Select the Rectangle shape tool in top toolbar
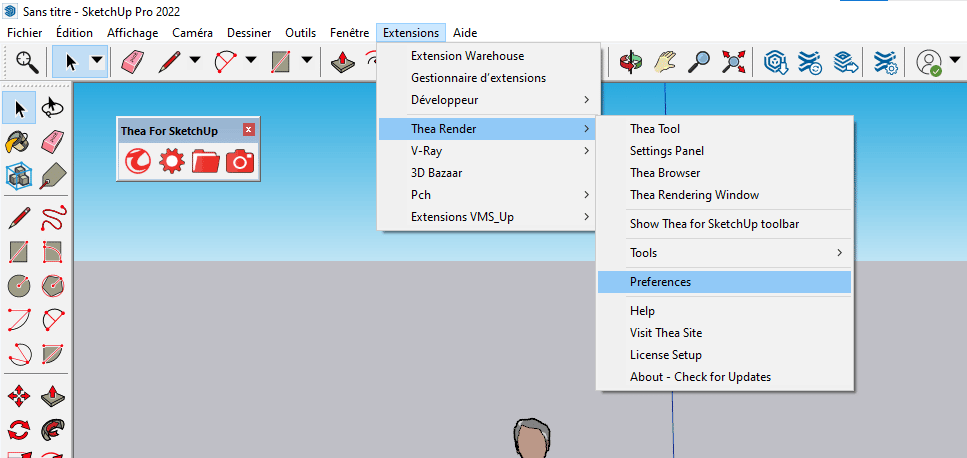Image resolution: width=967 pixels, height=458 pixels. click(x=281, y=61)
